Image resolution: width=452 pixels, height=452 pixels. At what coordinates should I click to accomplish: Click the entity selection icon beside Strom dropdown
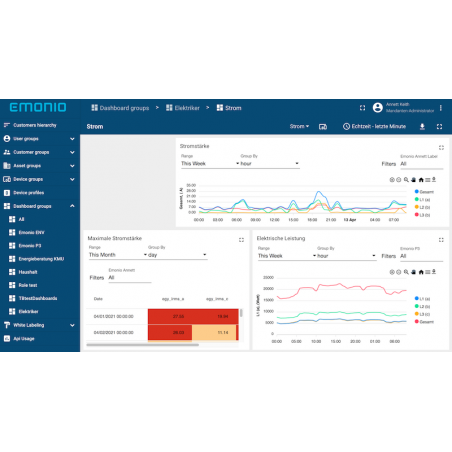click(323, 127)
